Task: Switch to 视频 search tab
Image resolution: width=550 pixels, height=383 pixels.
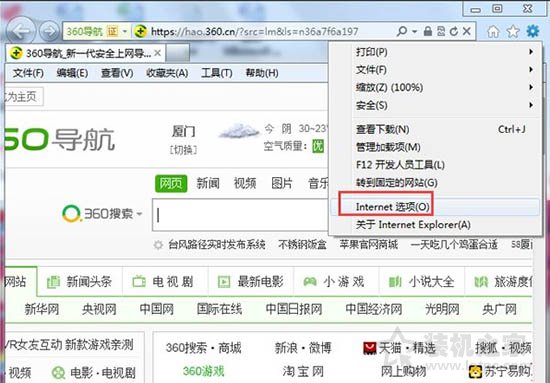Action: (x=245, y=183)
